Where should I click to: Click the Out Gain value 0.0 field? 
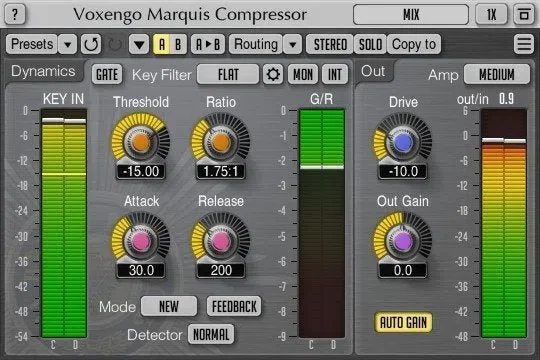(x=403, y=270)
